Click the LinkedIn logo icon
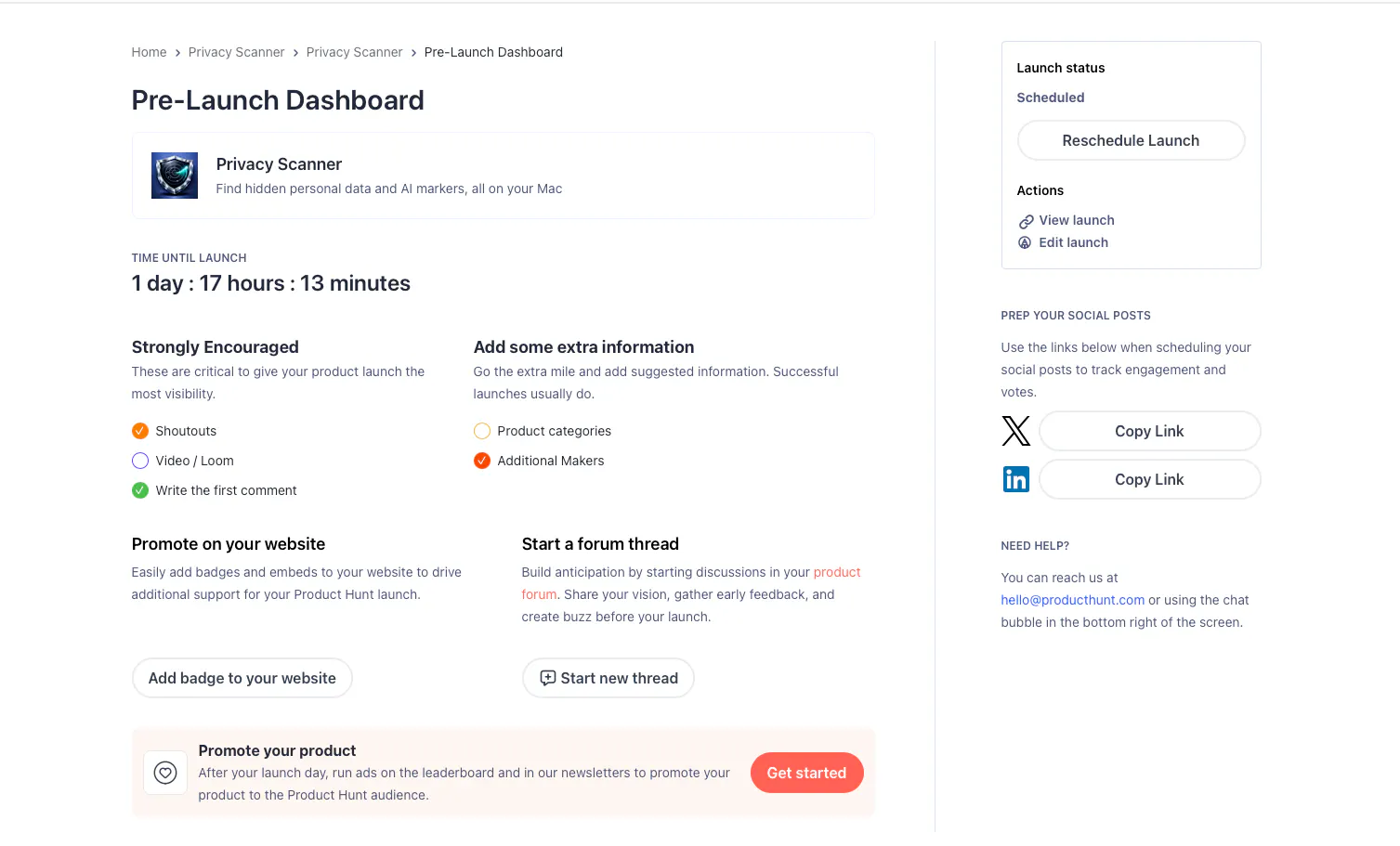Viewport: 1400px width, 846px height. coord(1016,479)
